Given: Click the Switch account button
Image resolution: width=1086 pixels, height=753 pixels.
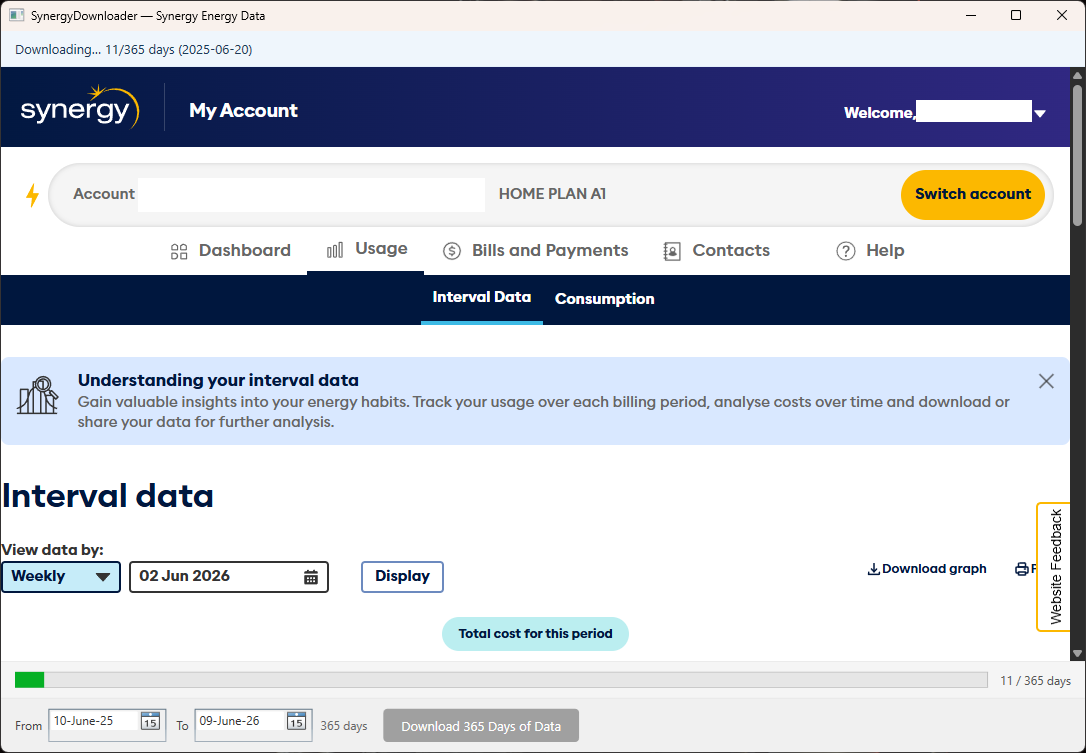Looking at the screenshot, I should click(x=972, y=195).
